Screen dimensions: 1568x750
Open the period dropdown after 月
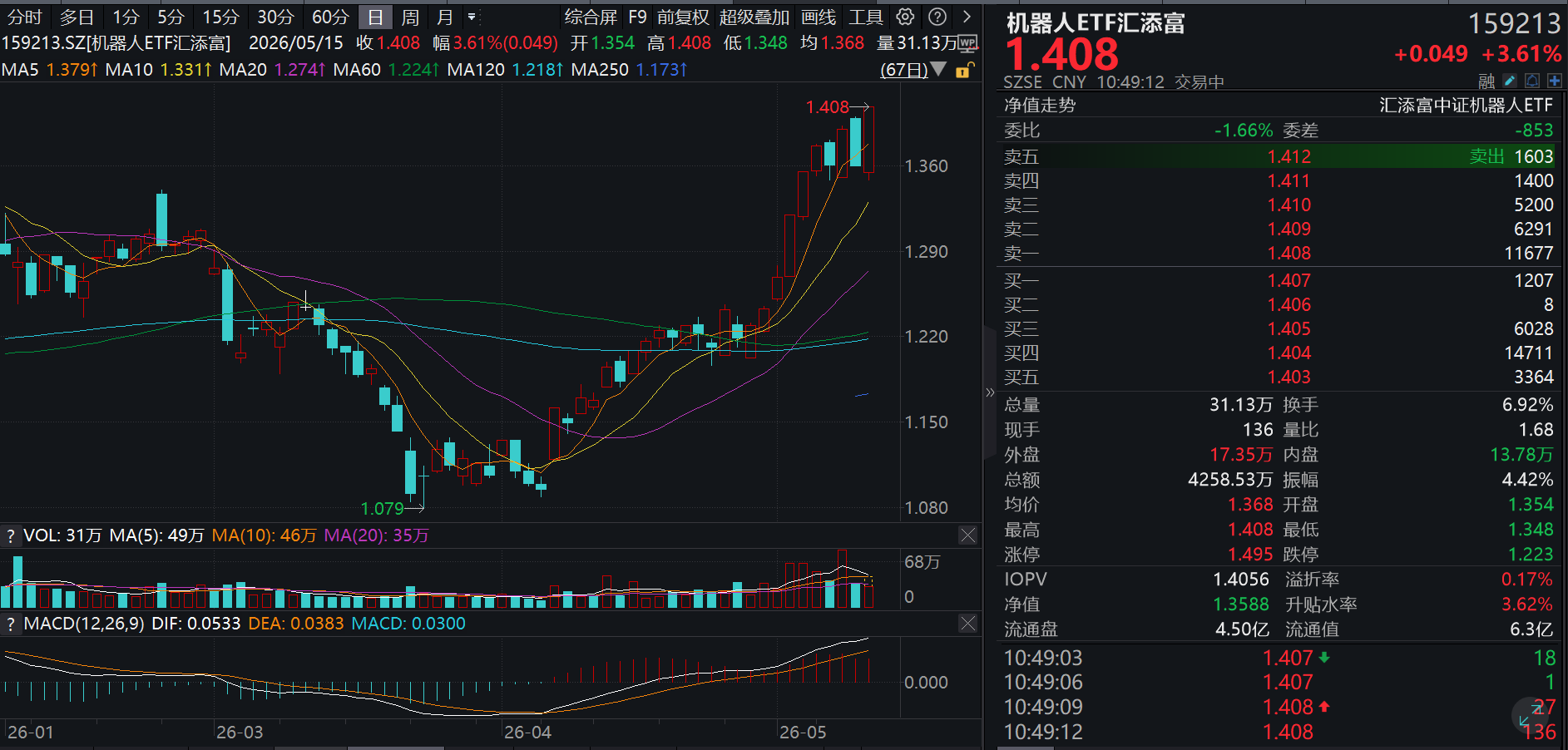coord(472,17)
